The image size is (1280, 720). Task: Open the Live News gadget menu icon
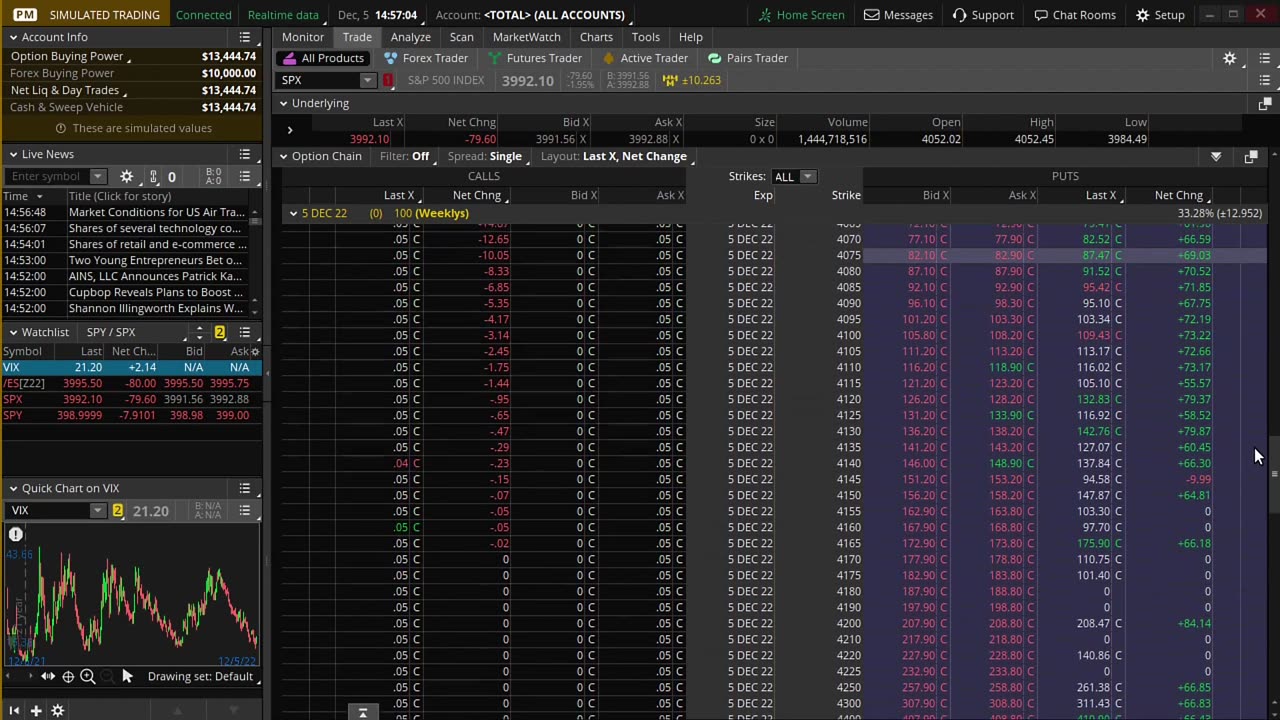pos(245,154)
